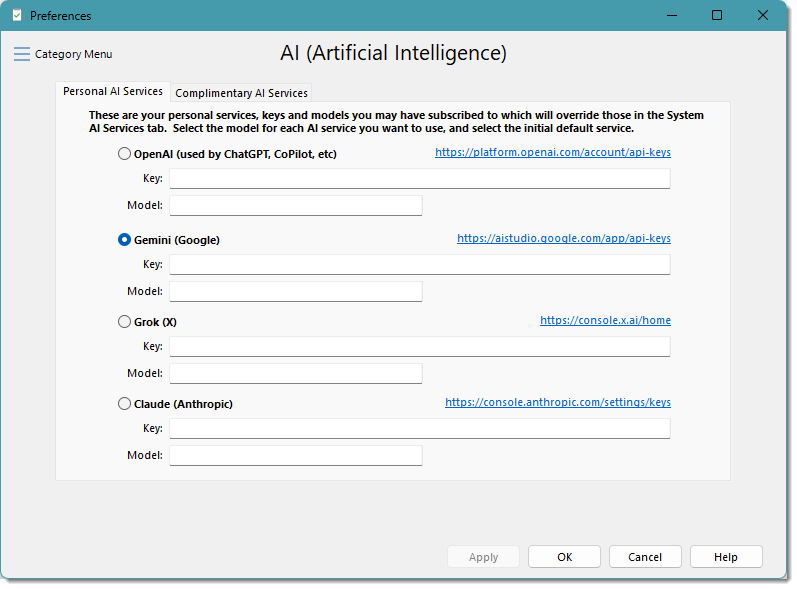Switch to Complimentary AI Services tab

tap(241, 93)
